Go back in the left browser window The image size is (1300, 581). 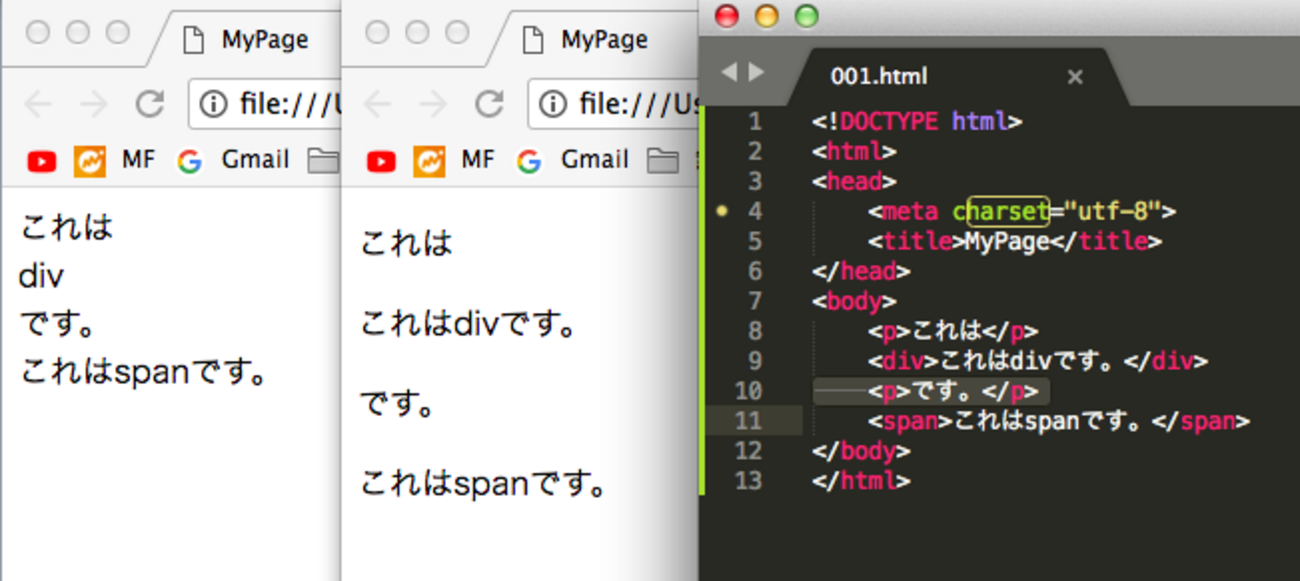point(37,104)
